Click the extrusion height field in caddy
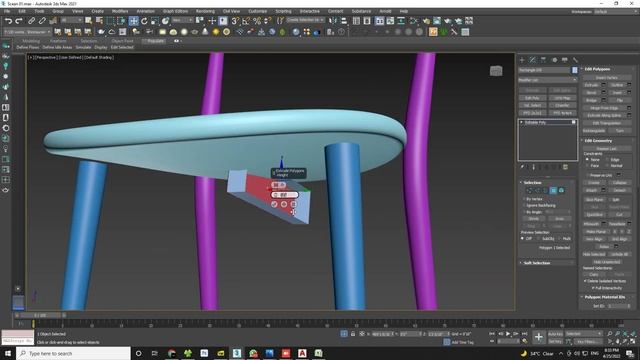This screenshot has width=640, height=360. pyautogui.click(x=284, y=195)
